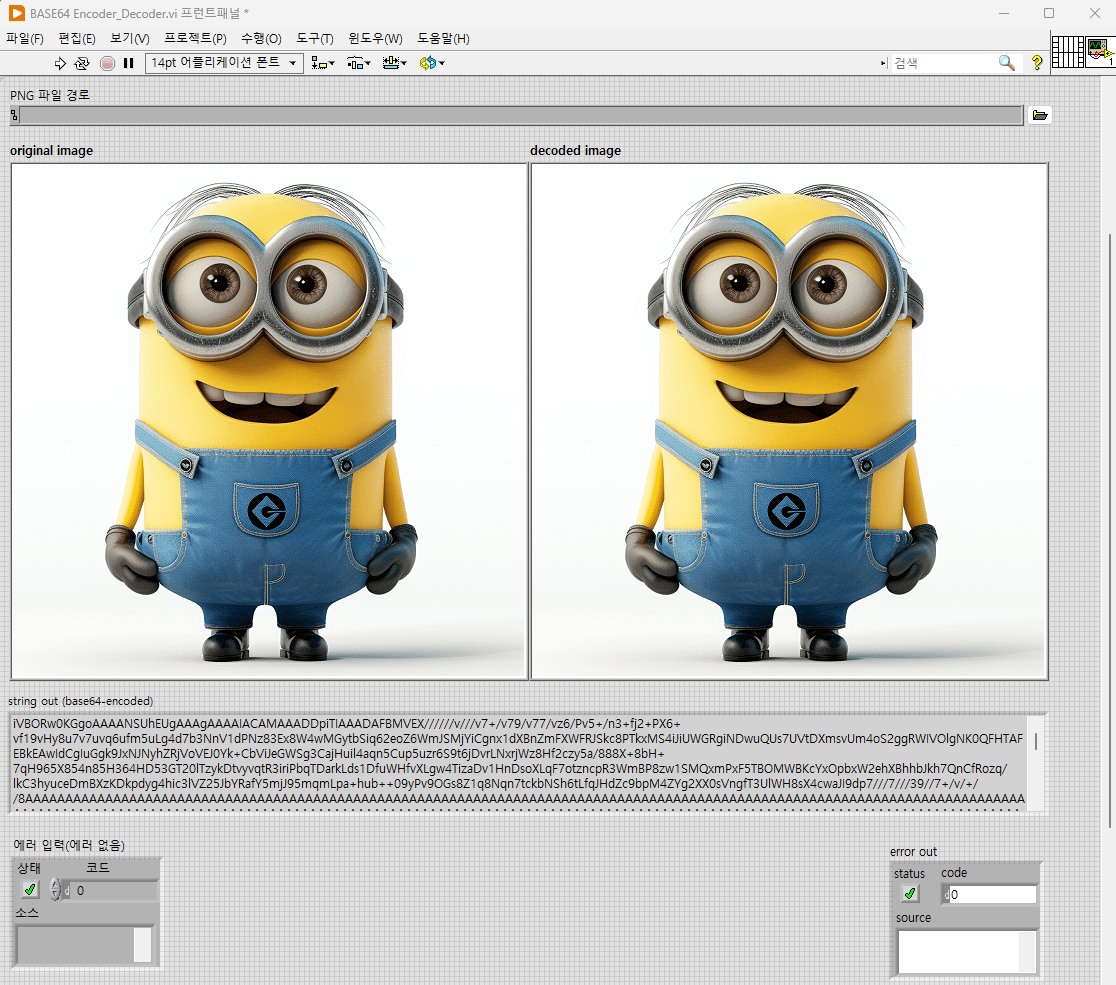Click the browse folder button for PNG path
The height and width of the screenshot is (985, 1116).
(x=1040, y=115)
